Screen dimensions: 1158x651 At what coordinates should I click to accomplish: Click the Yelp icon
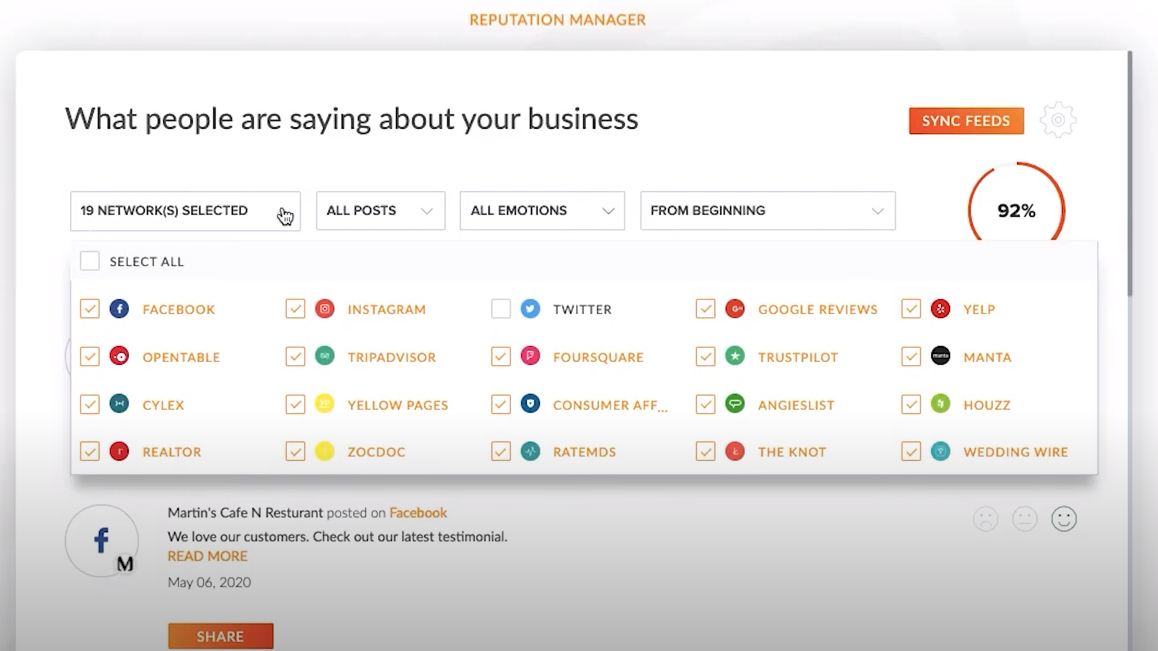(940, 309)
